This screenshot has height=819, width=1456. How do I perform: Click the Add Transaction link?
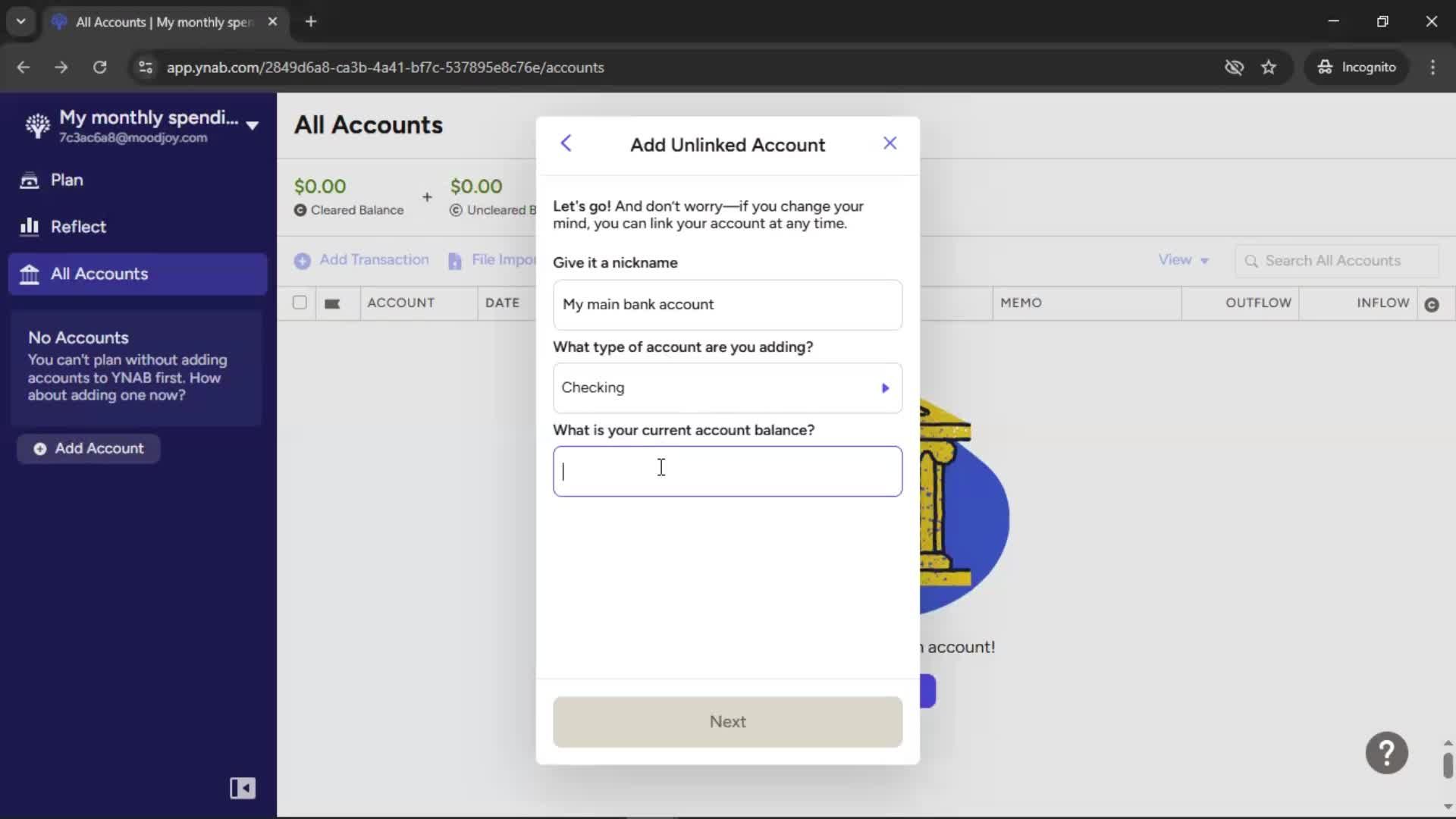coord(374,259)
